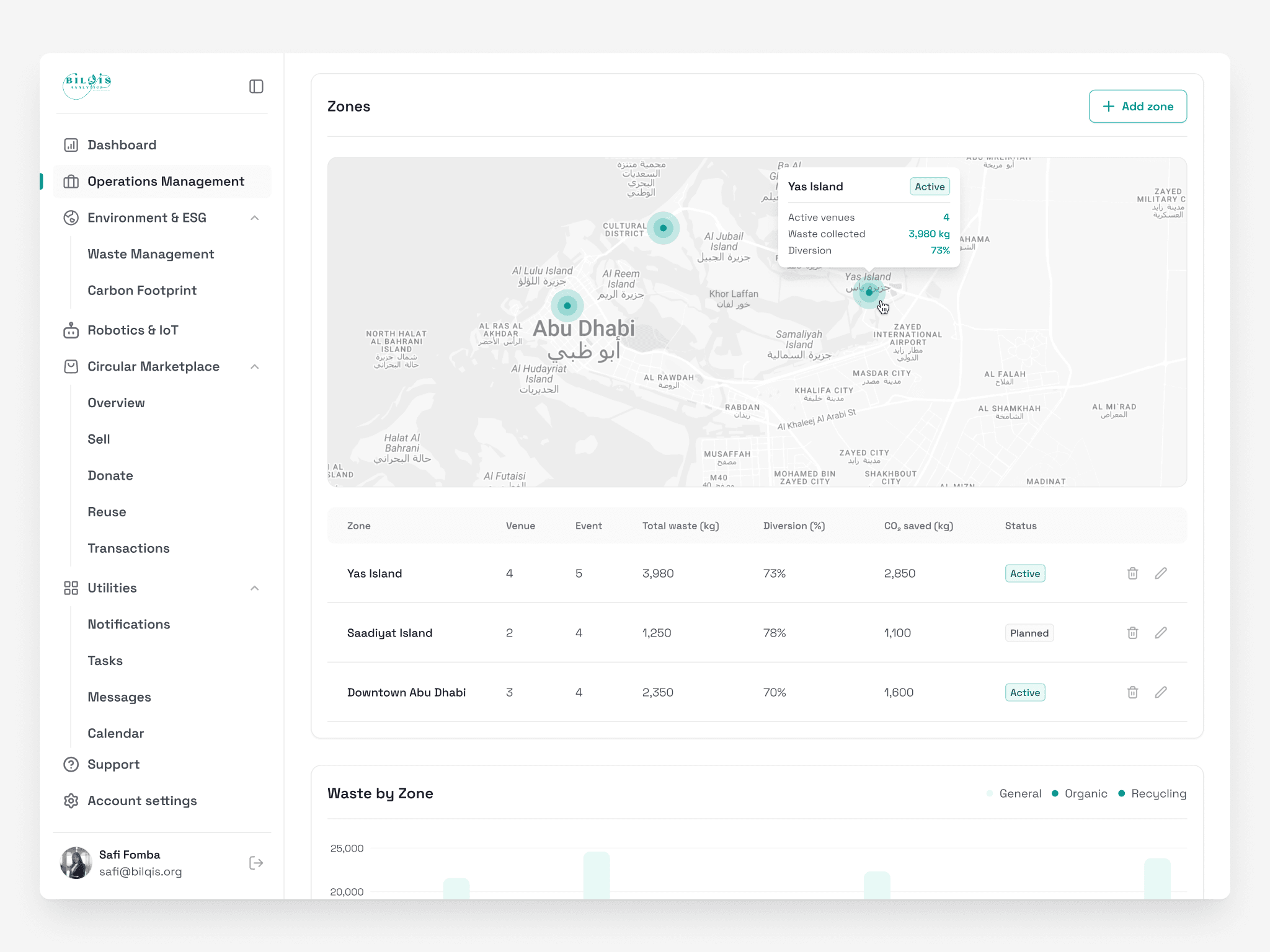This screenshot has height=952, width=1270.
Task: Edit the Downtown Abu Dhabi zone
Action: [x=1161, y=692]
